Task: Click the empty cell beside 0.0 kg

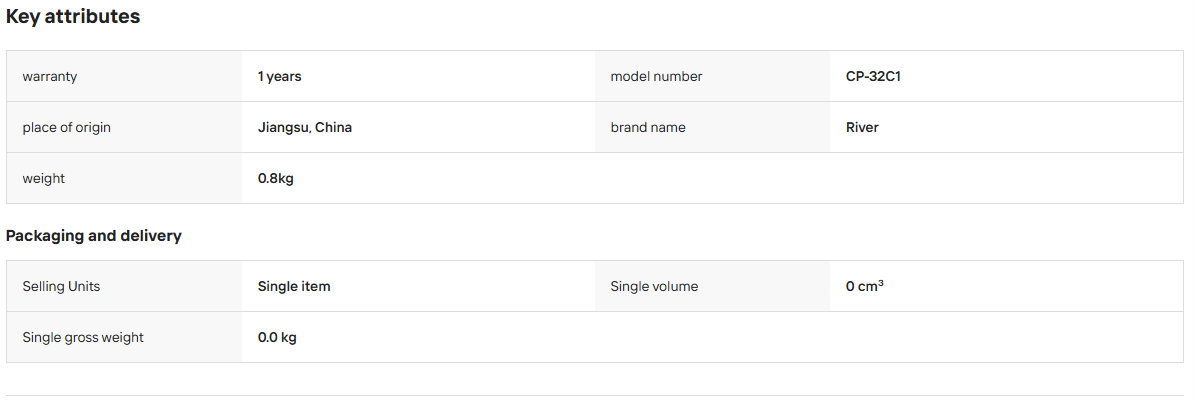Action: click(889, 337)
